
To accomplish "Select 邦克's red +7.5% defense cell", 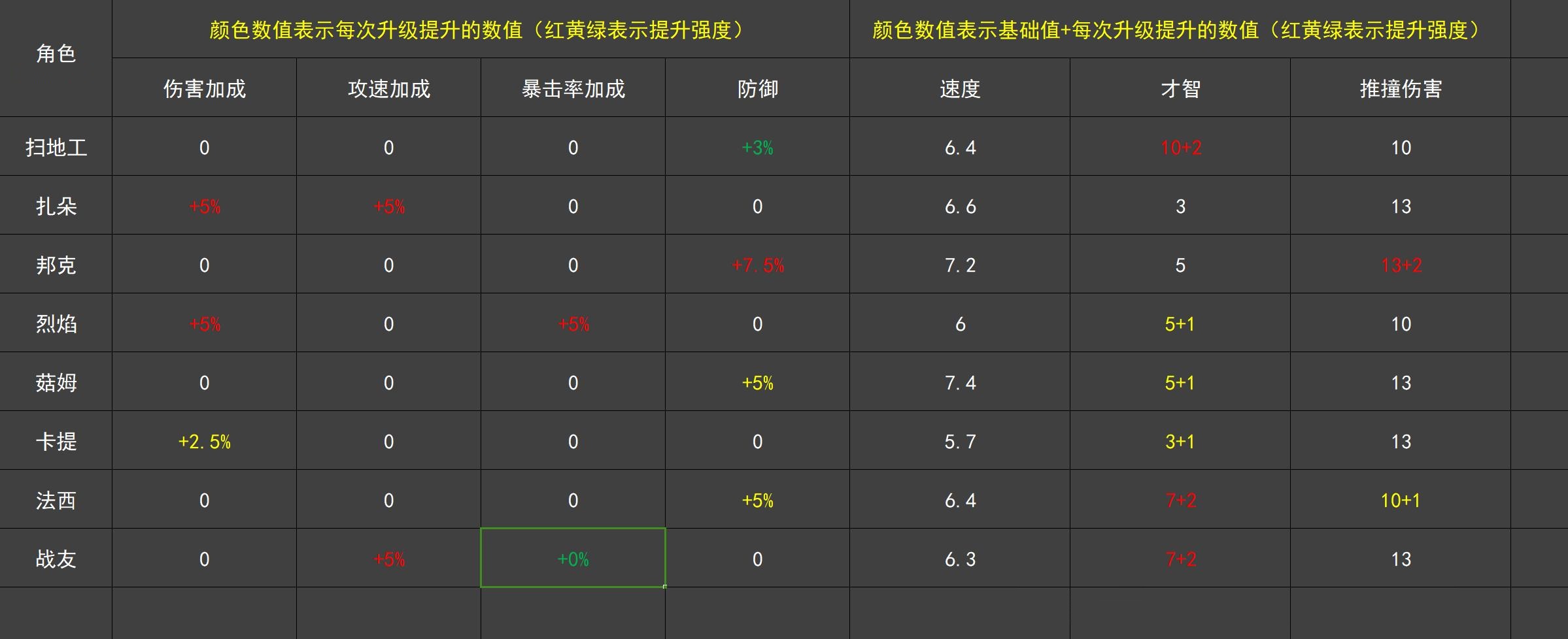I will tap(757, 265).
